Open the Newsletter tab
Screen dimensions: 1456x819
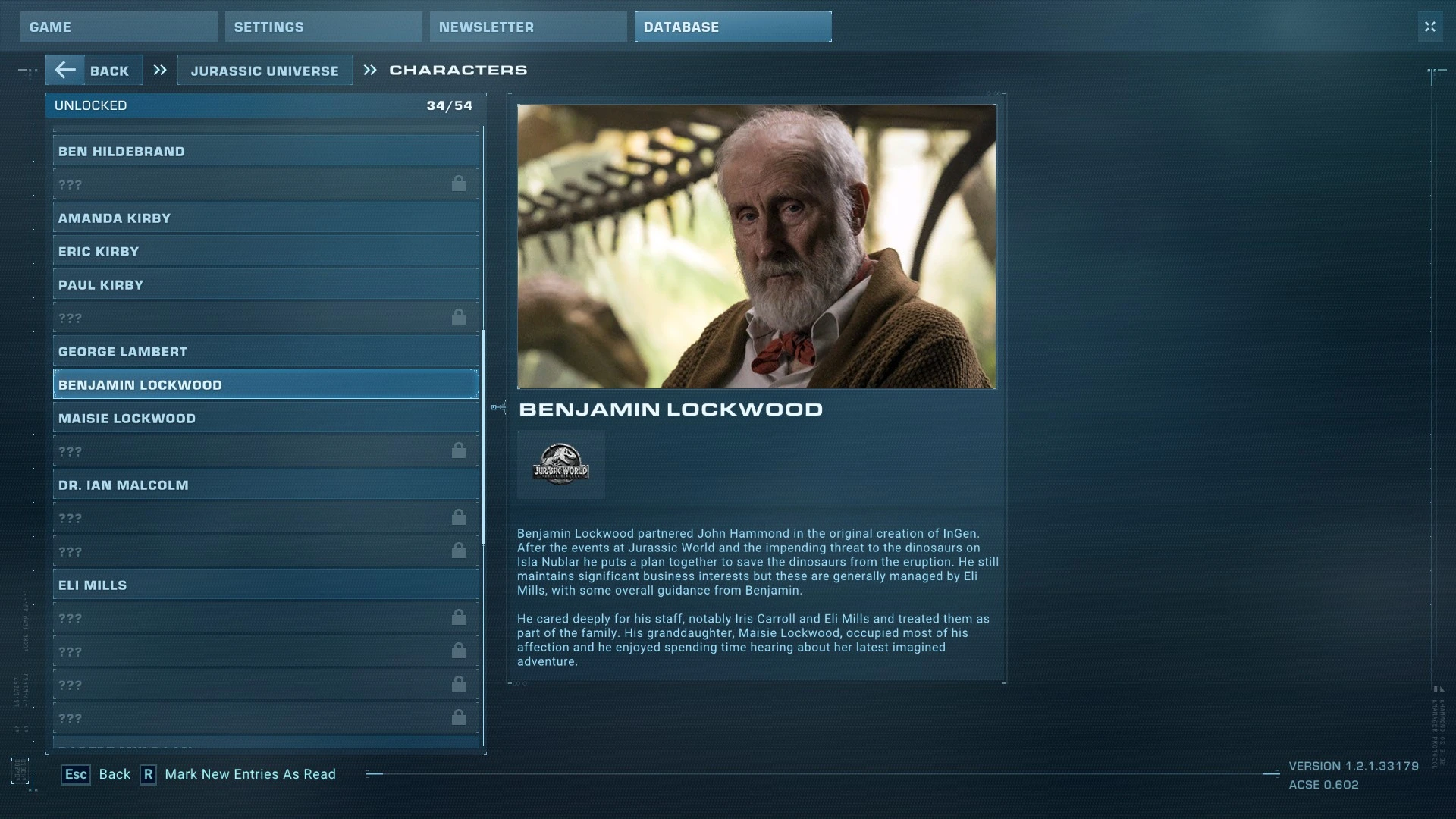point(529,27)
